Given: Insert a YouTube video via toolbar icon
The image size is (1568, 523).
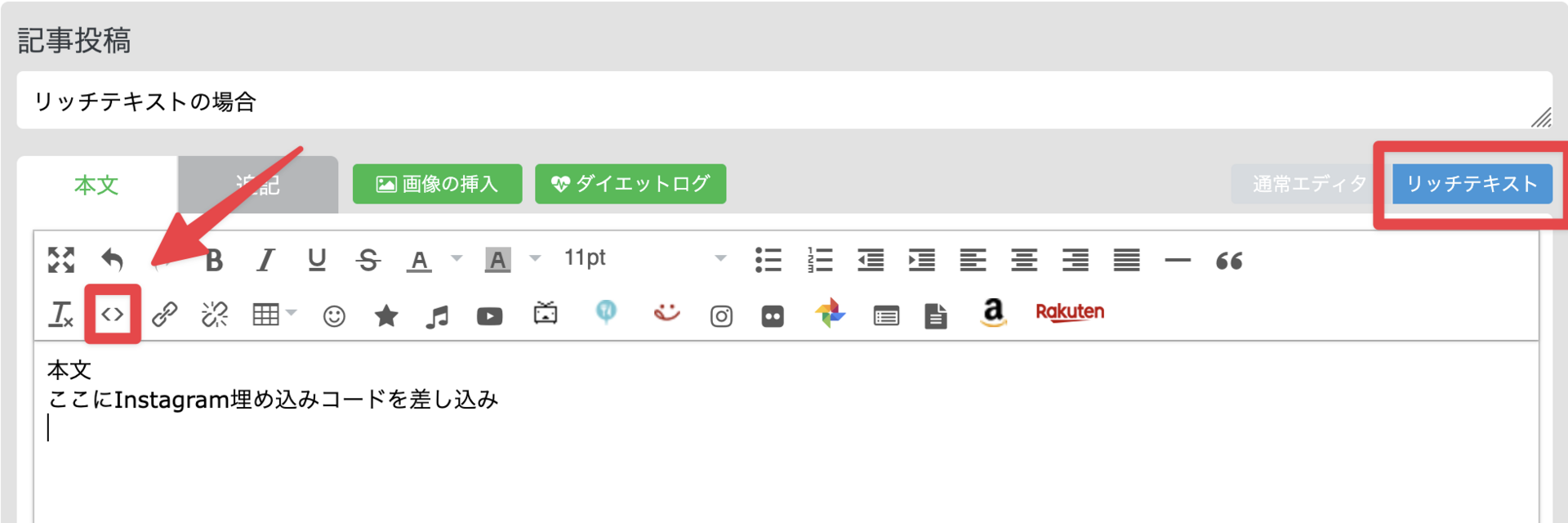Looking at the screenshot, I should 490,315.
